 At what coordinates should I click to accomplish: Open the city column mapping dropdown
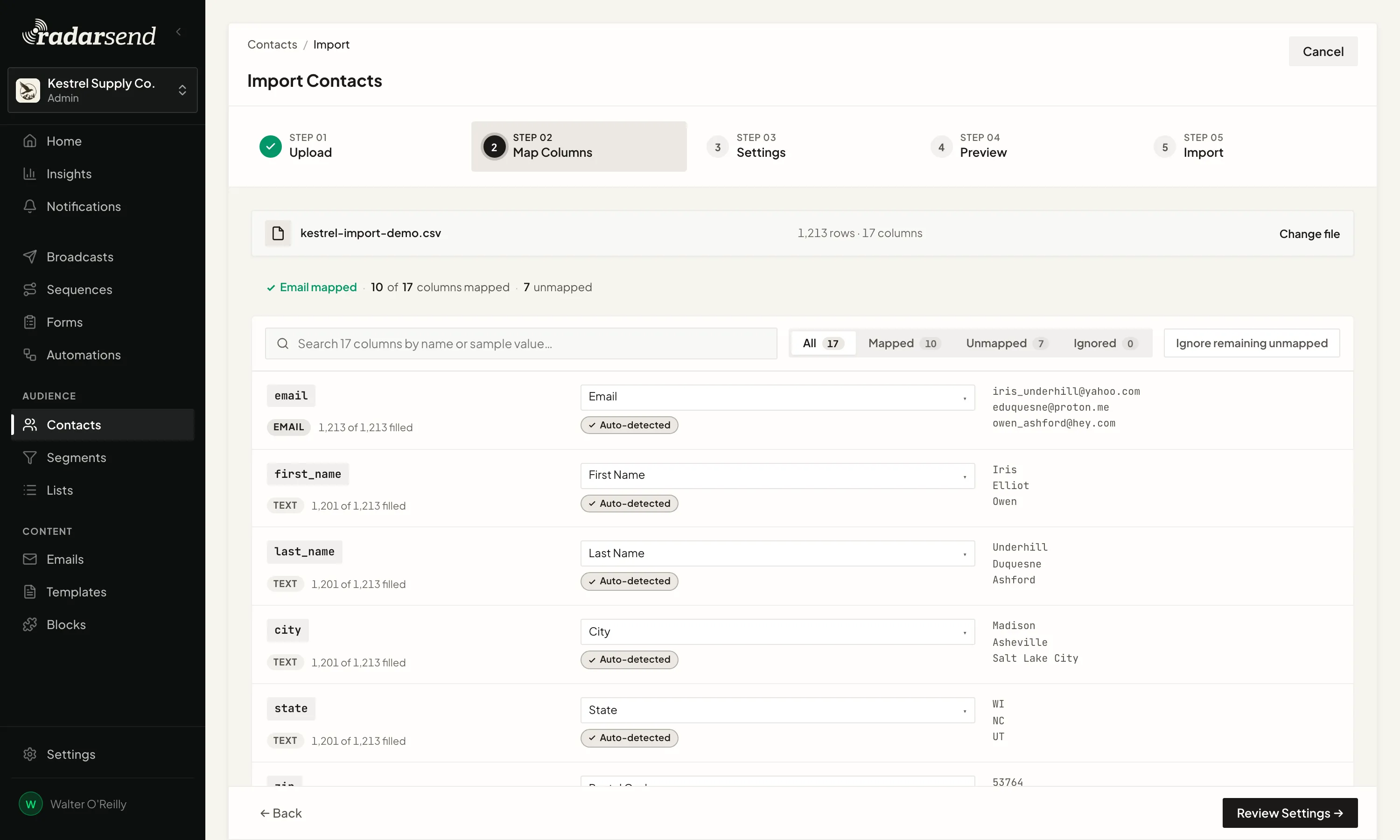[x=777, y=632]
